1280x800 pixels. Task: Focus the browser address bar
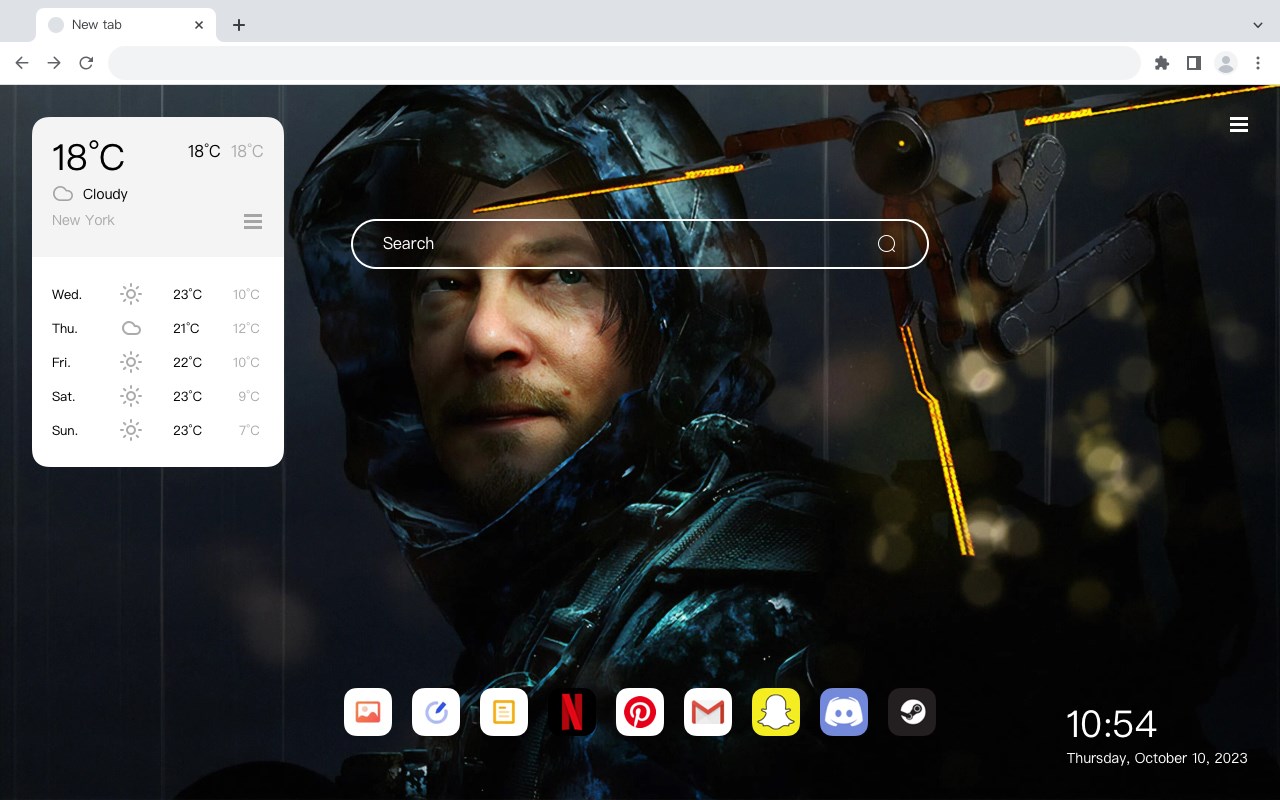[x=624, y=63]
